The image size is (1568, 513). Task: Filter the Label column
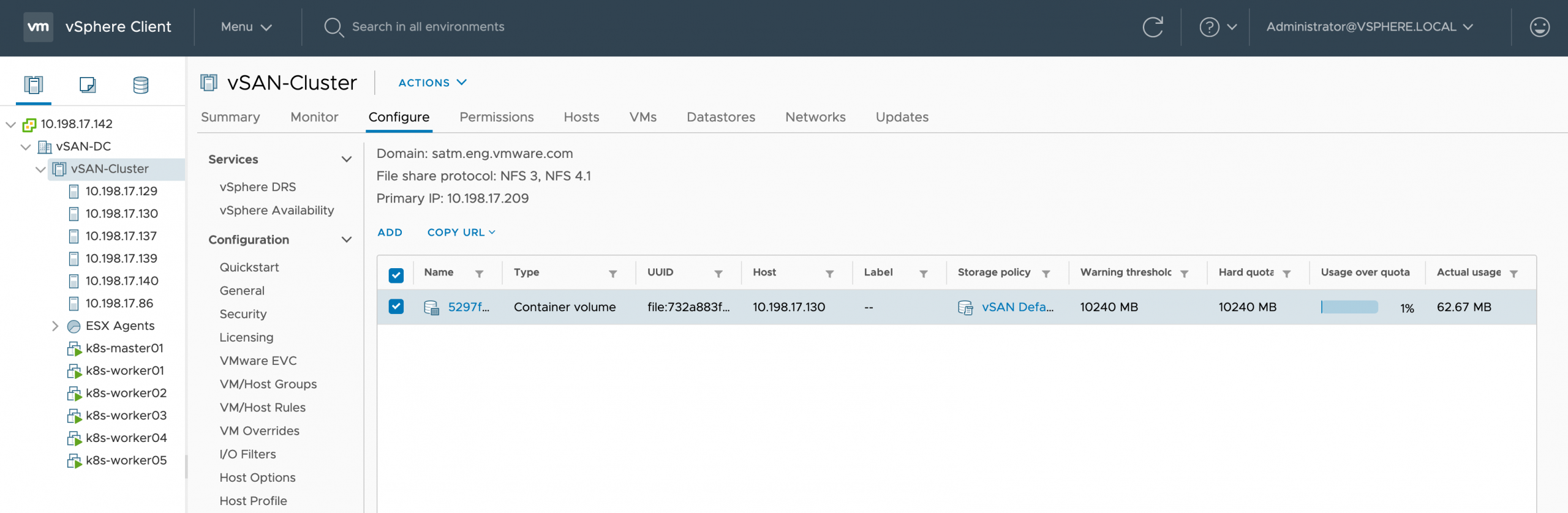924,274
